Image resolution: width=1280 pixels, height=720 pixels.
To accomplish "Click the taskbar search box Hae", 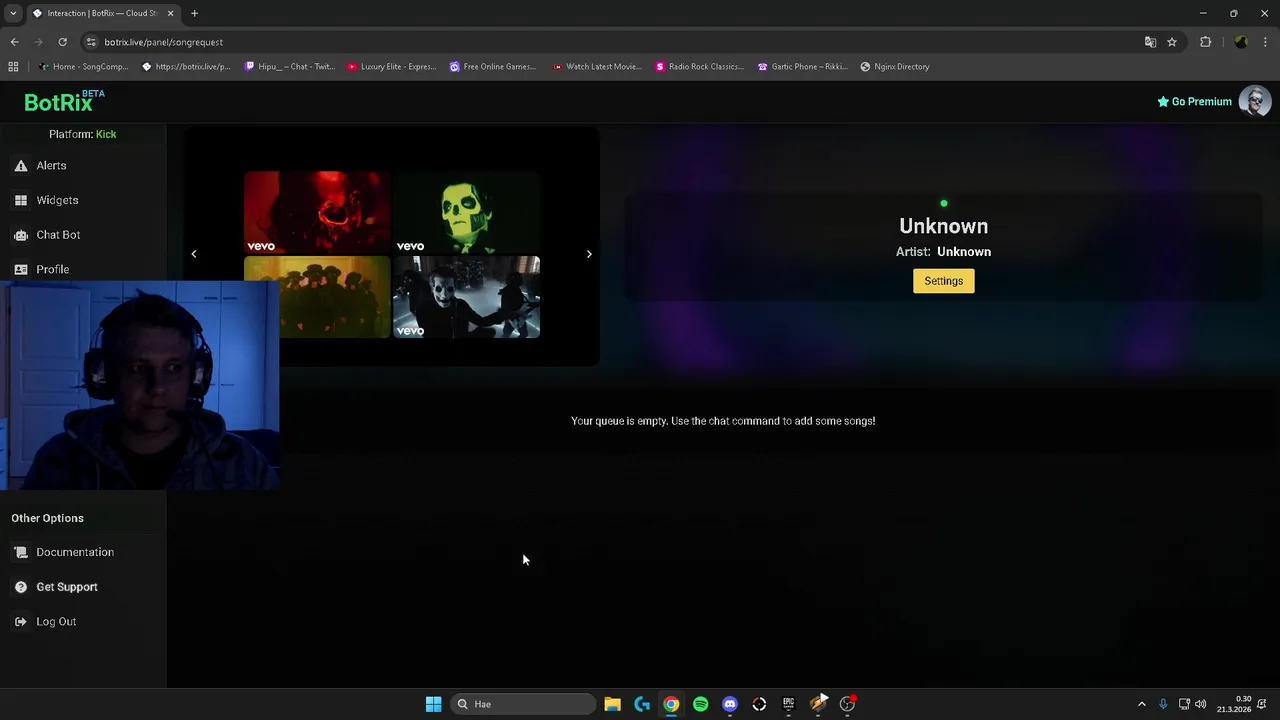I will 523,704.
